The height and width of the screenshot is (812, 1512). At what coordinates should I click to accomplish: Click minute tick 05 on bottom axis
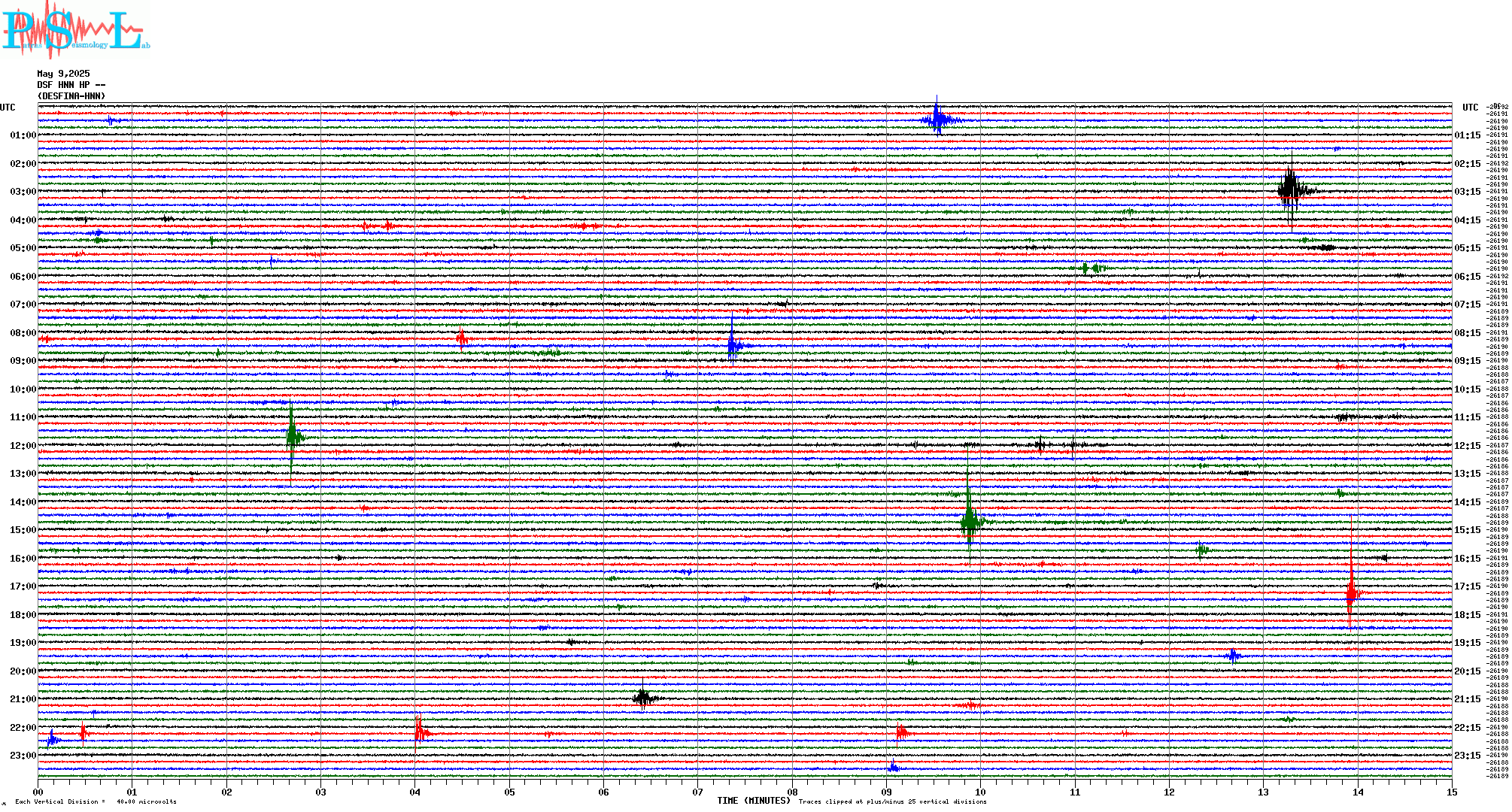pos(509,792)
